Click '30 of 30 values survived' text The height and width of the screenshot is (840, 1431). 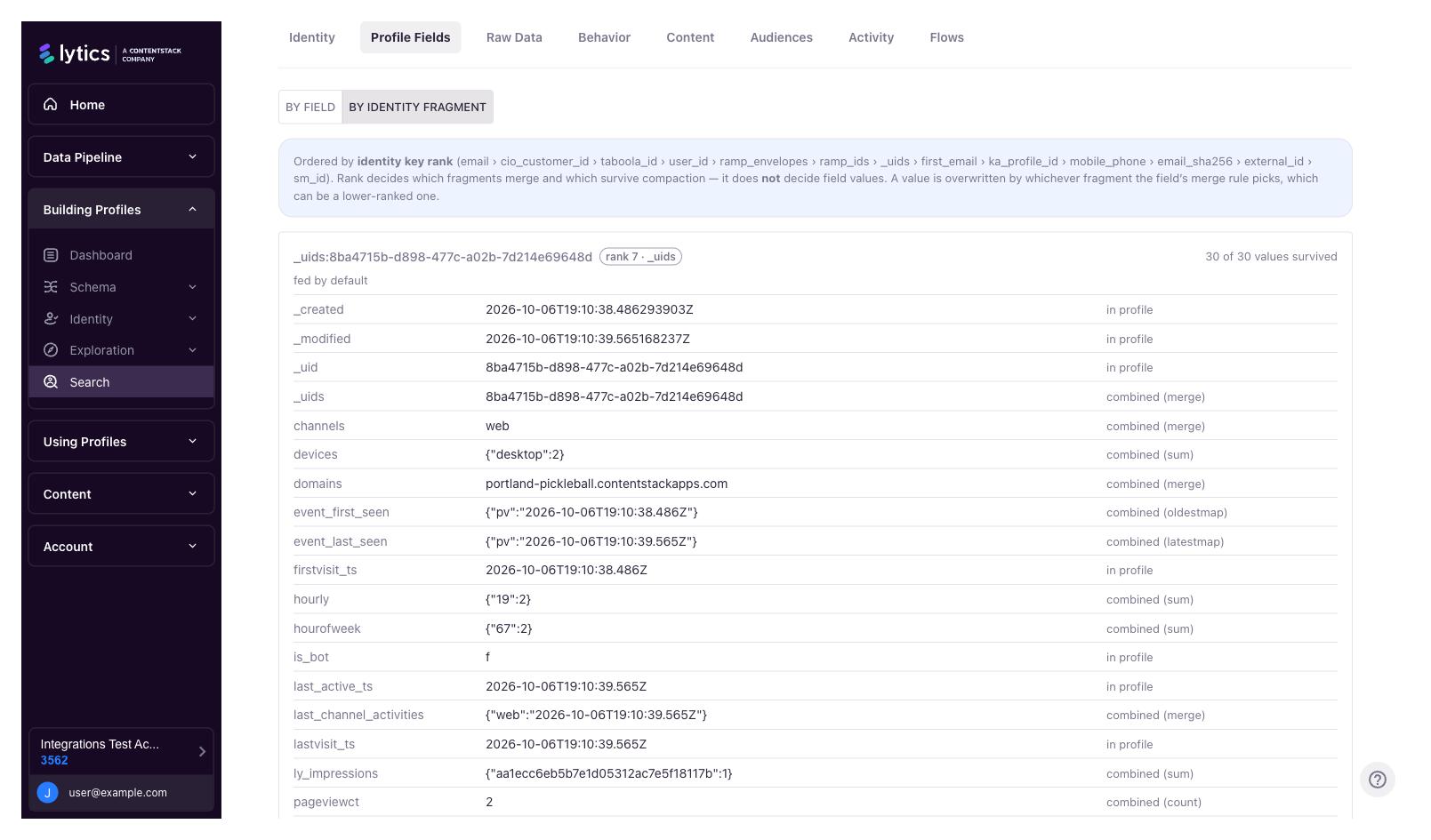coord(1271,257)
